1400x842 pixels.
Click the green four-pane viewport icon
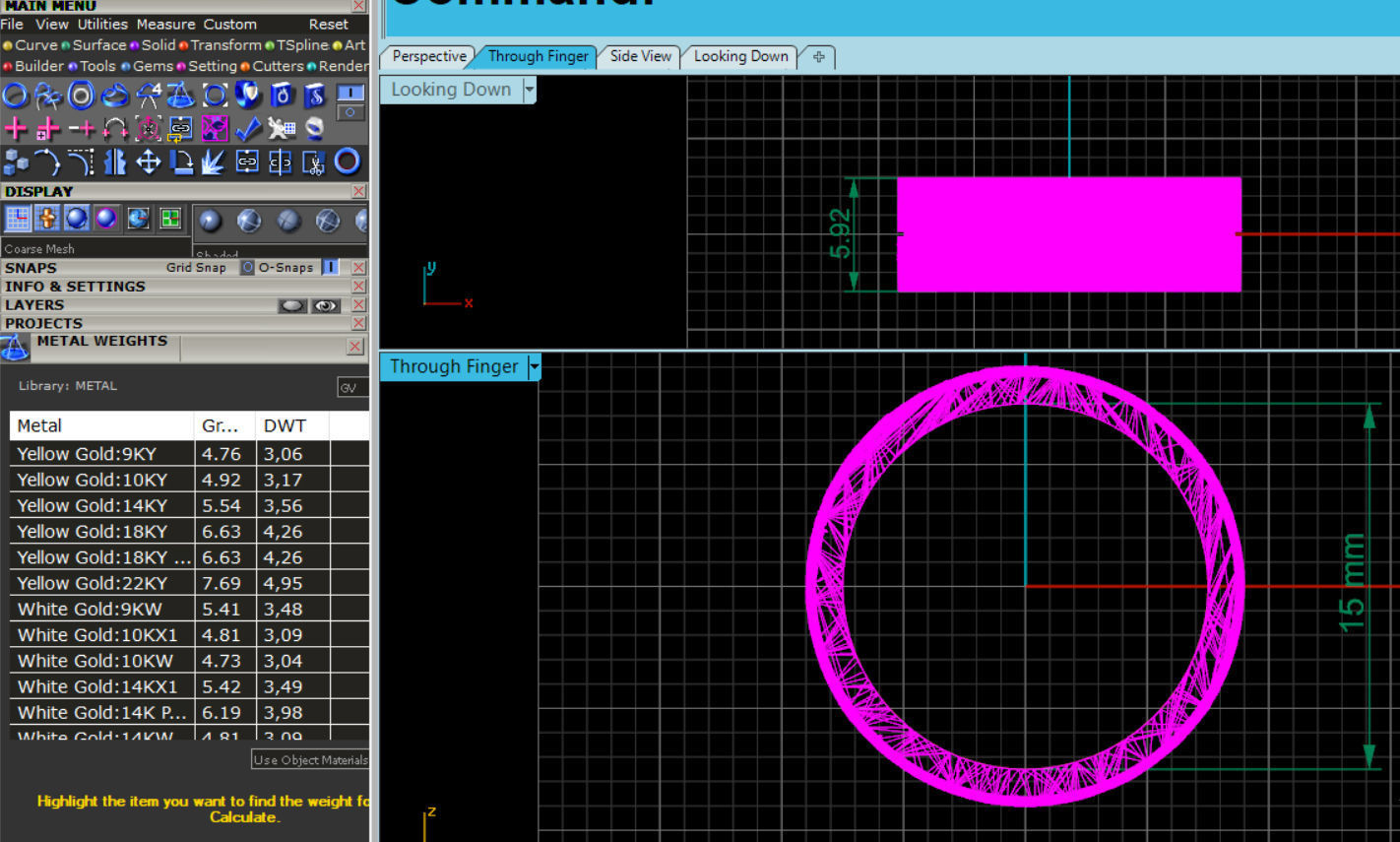(x=170, y=219)
